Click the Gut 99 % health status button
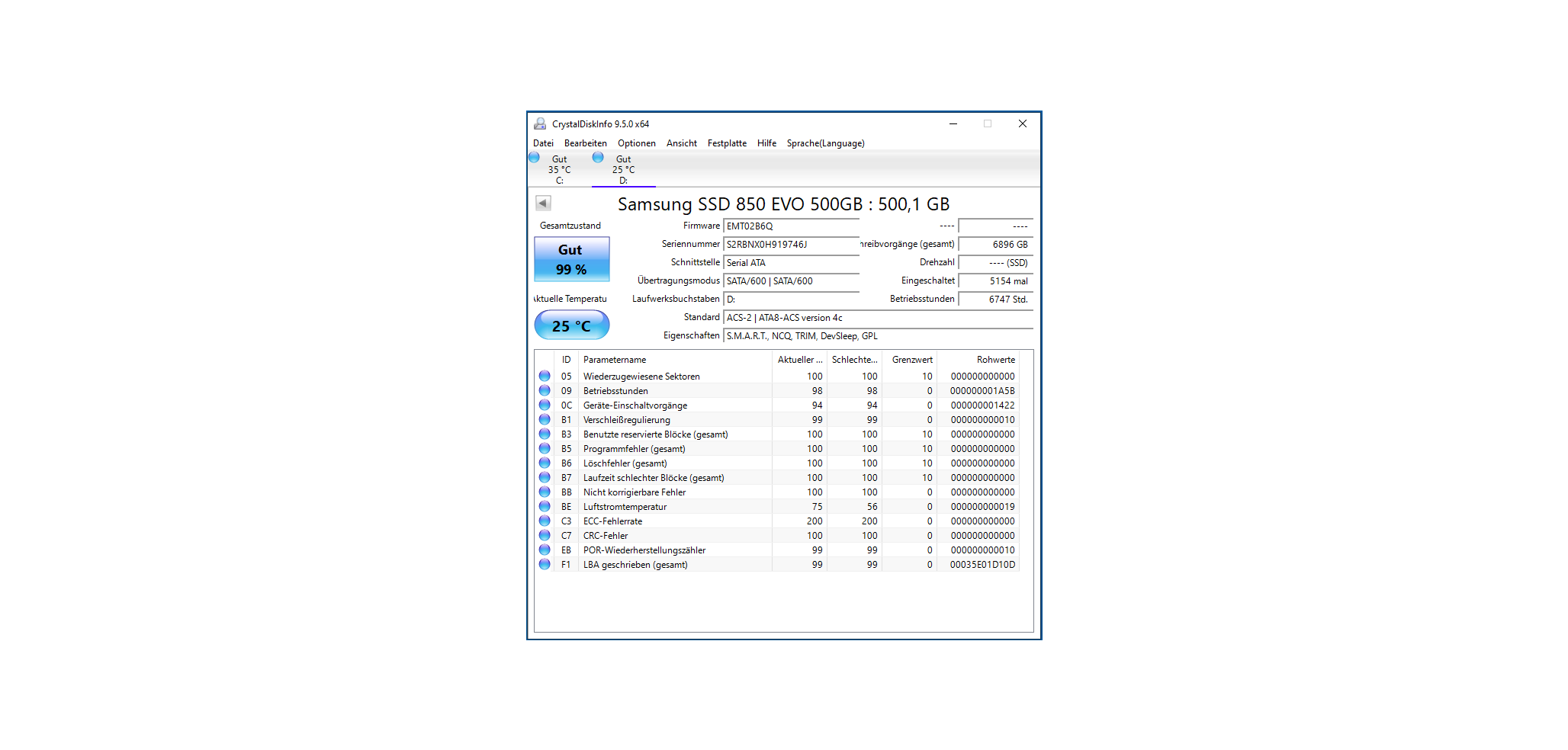 [x=572, y=259]
